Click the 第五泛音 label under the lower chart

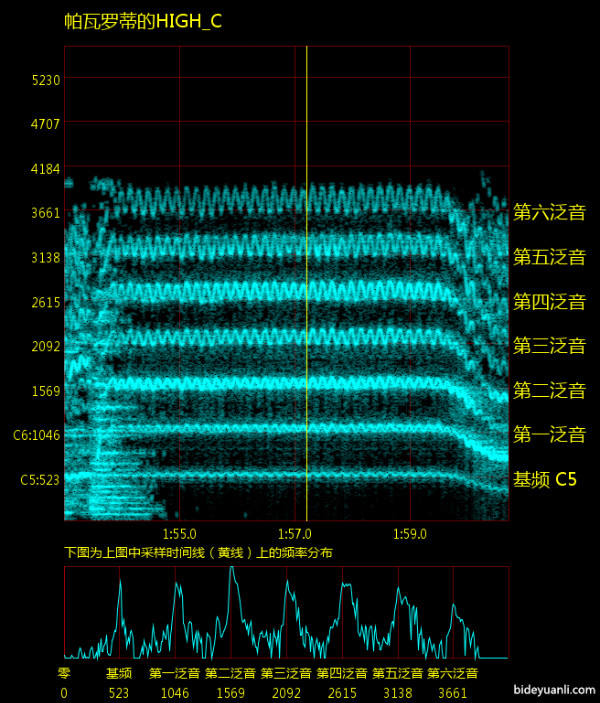tap(397, 673)
